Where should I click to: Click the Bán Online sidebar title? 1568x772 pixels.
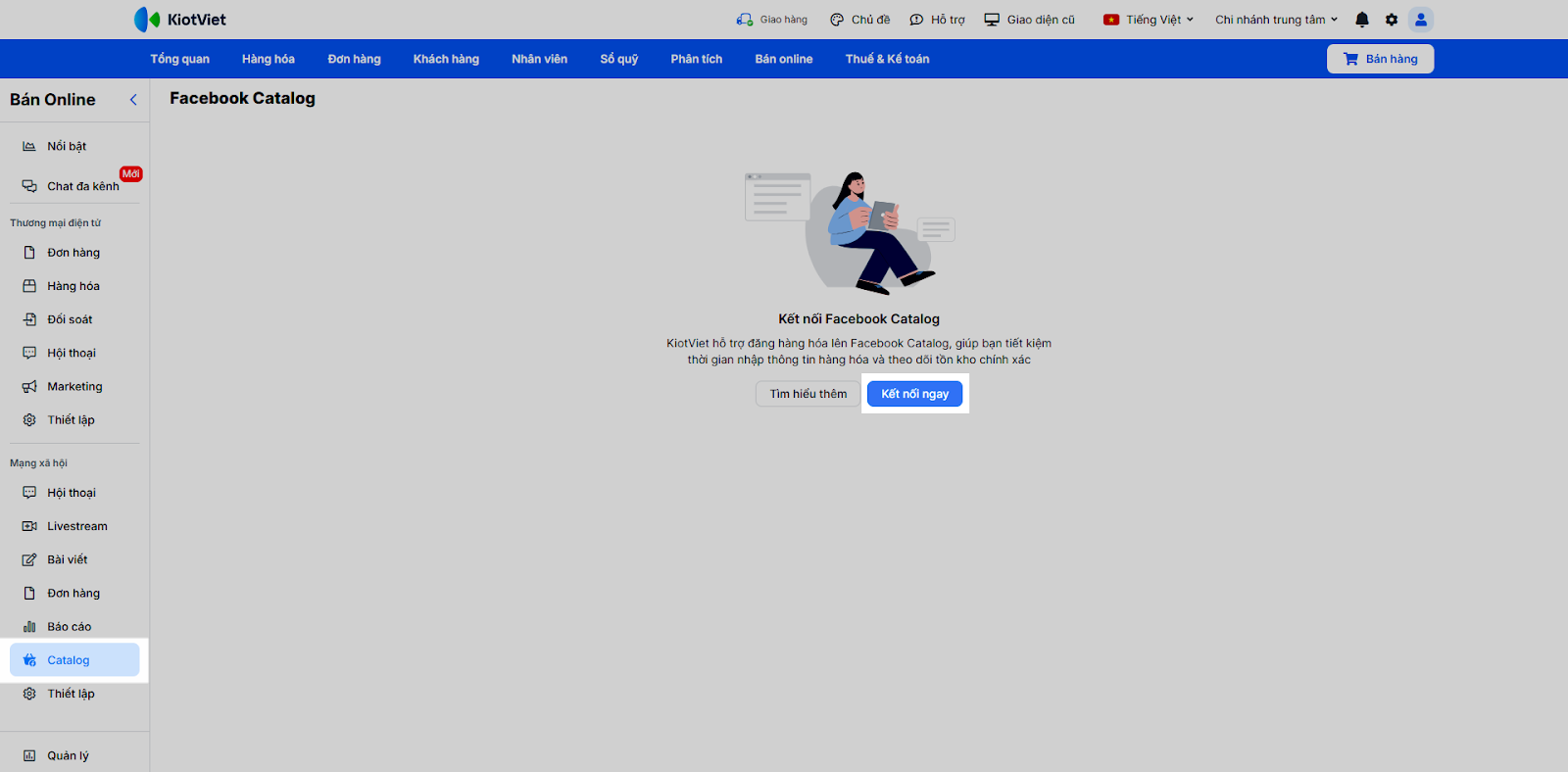[53, 100]
